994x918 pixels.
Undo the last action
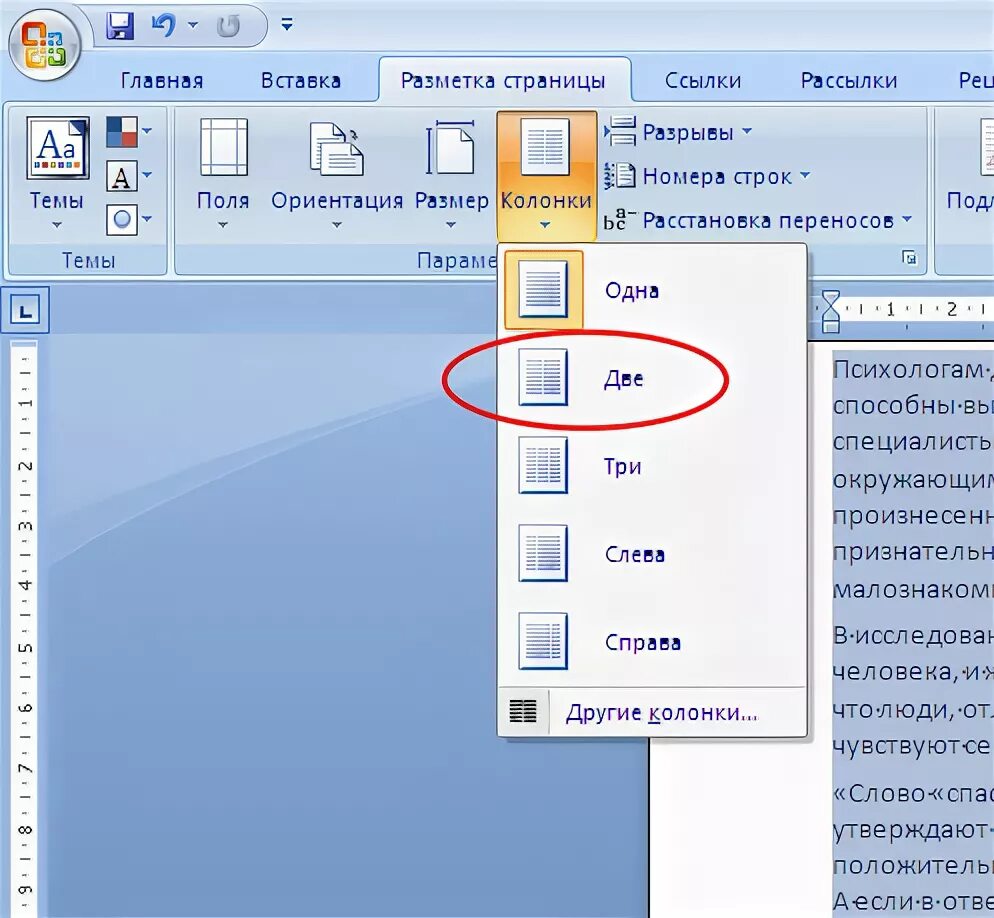(163, 25)
